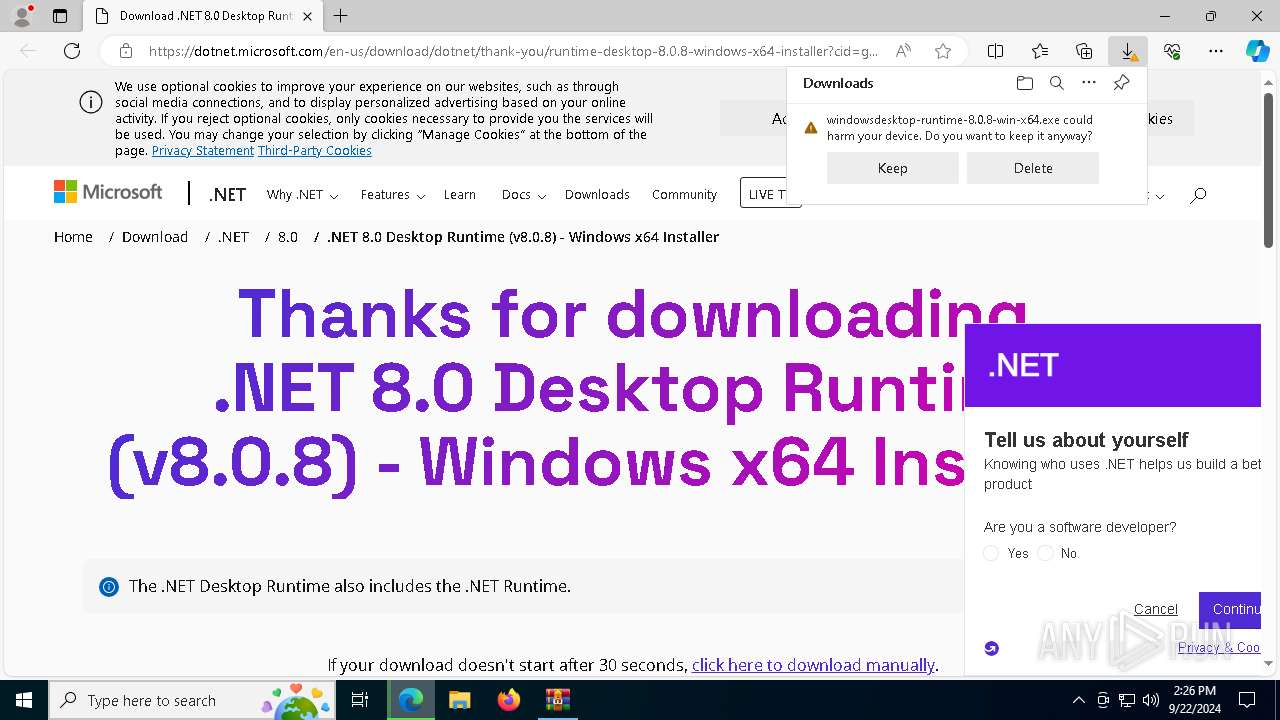Viewport: 1280px width, 720px height.
Task: Go to the .NET home link
Action: [227, 195]
